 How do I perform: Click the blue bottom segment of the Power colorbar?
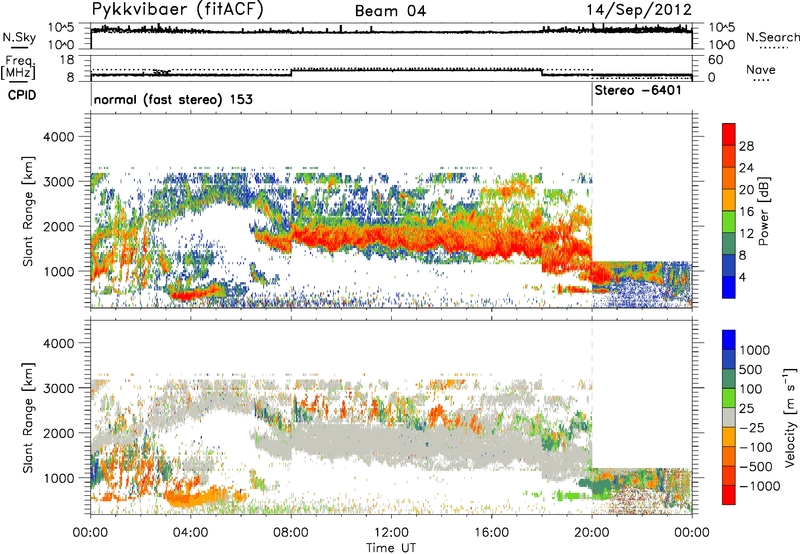click(729, 287)
